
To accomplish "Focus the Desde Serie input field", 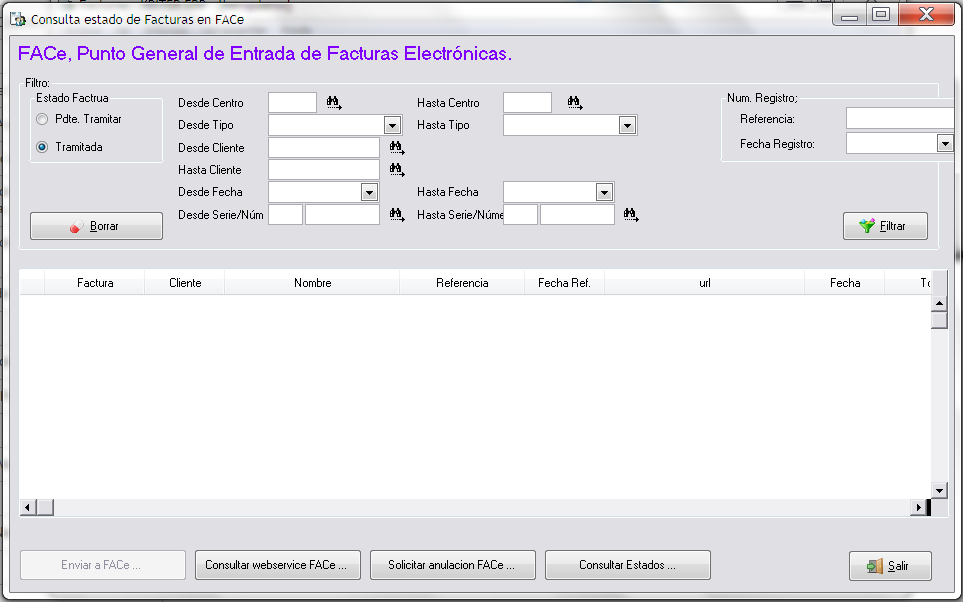I will pyautogui.click(x=286, y=214).
